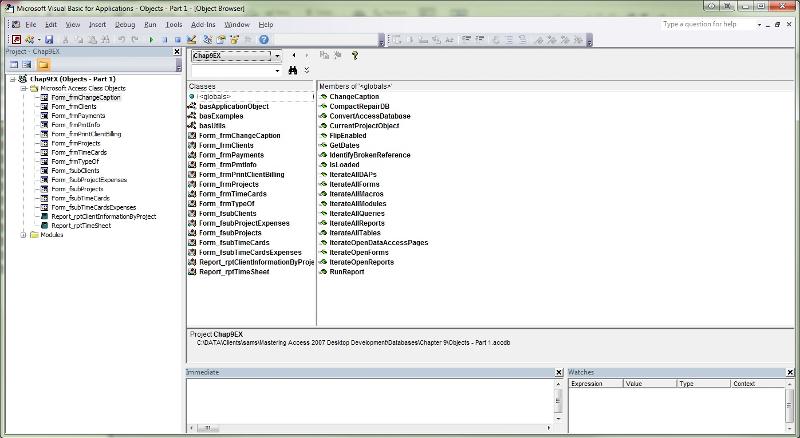Screen dimensions: 800x438
Task: Open the Insert menu
Action: click(x=97, y=25)
